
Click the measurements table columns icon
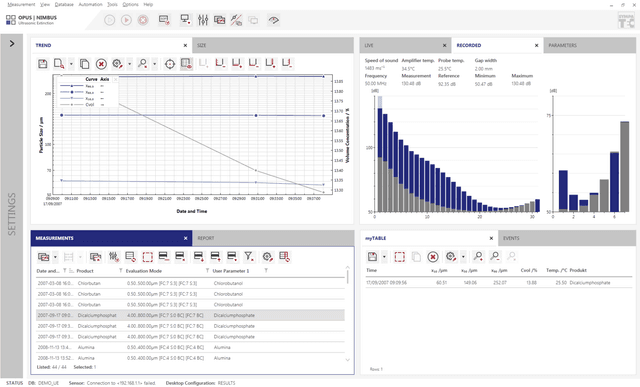[284, 256]
